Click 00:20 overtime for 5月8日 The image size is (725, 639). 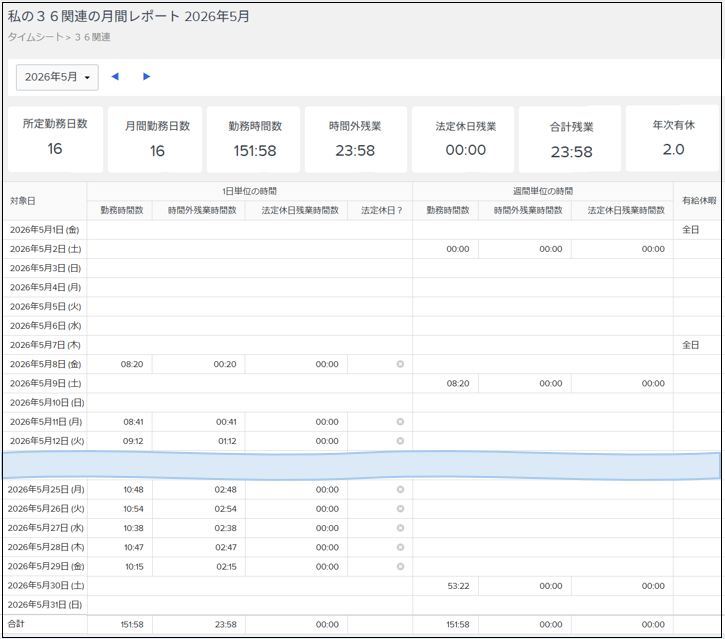coord(225,364)
